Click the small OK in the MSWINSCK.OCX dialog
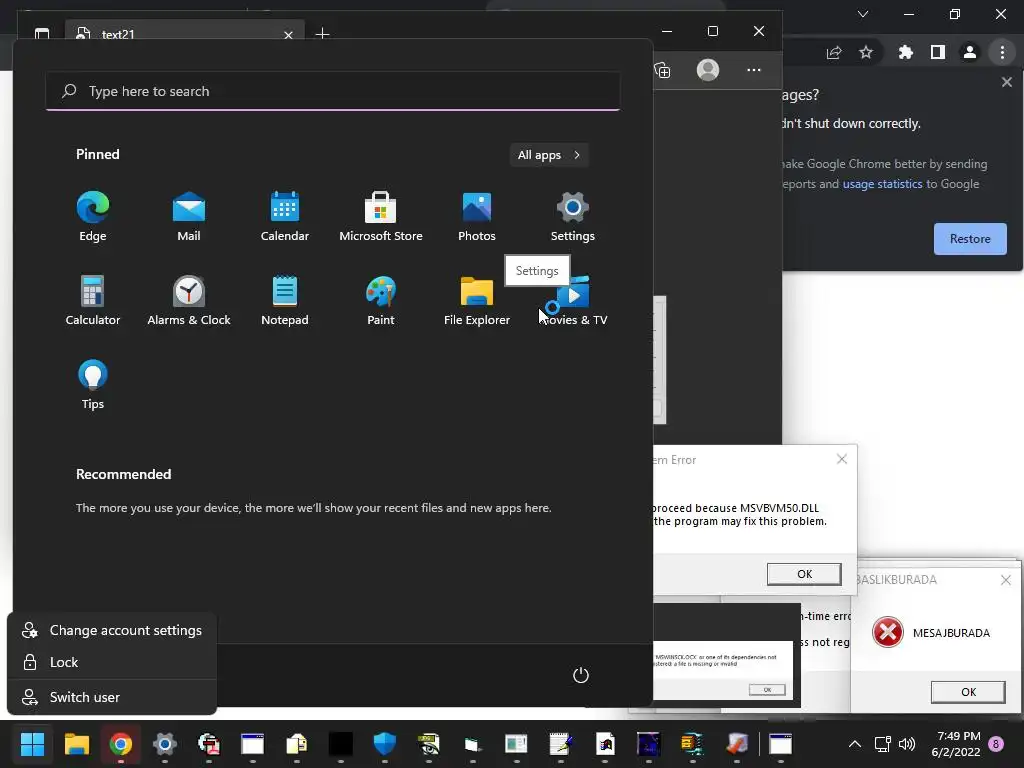The height and width of the screenshot is (768, 1024). tap(767, 690)
